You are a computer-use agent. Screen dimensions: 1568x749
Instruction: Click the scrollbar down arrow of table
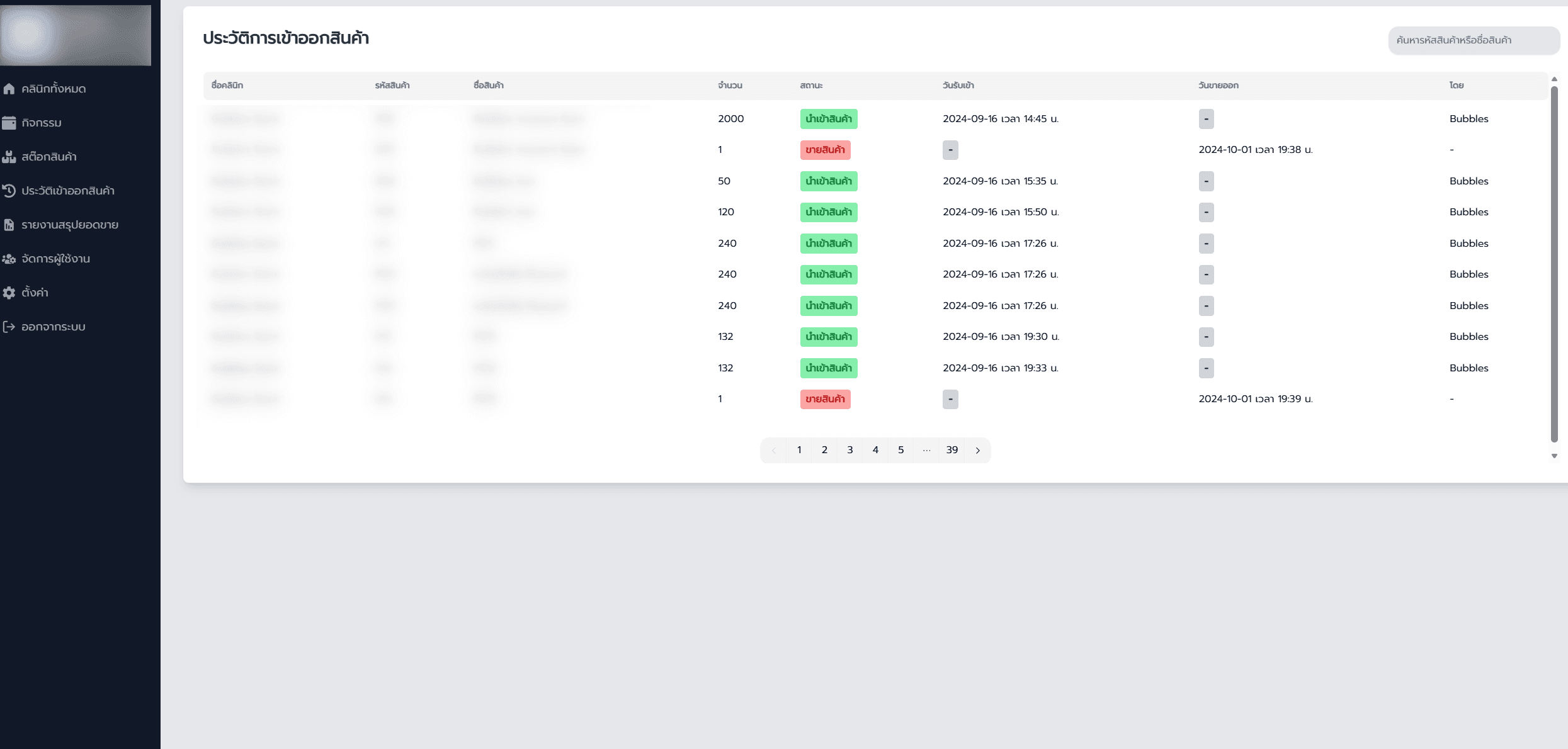pos(1554,456)
